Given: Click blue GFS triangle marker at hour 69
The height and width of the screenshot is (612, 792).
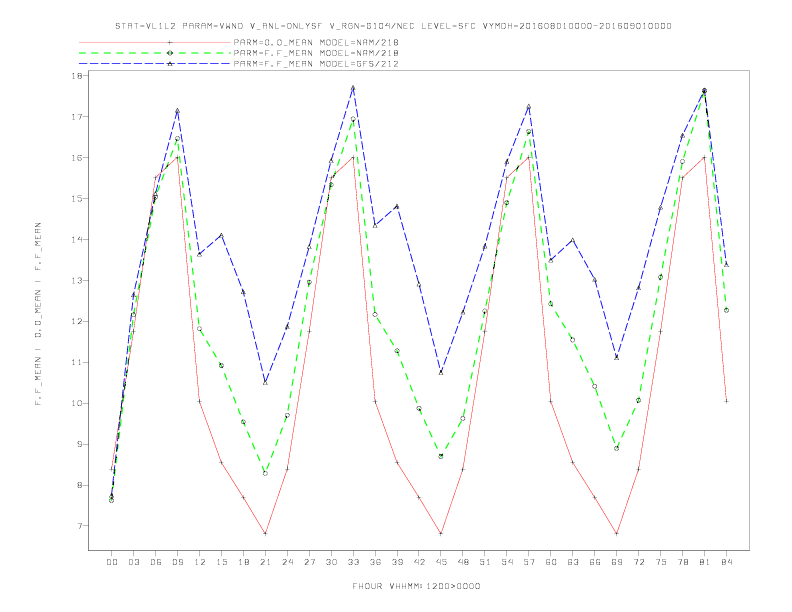Looking at the screenshot, I should pos(617,358).
